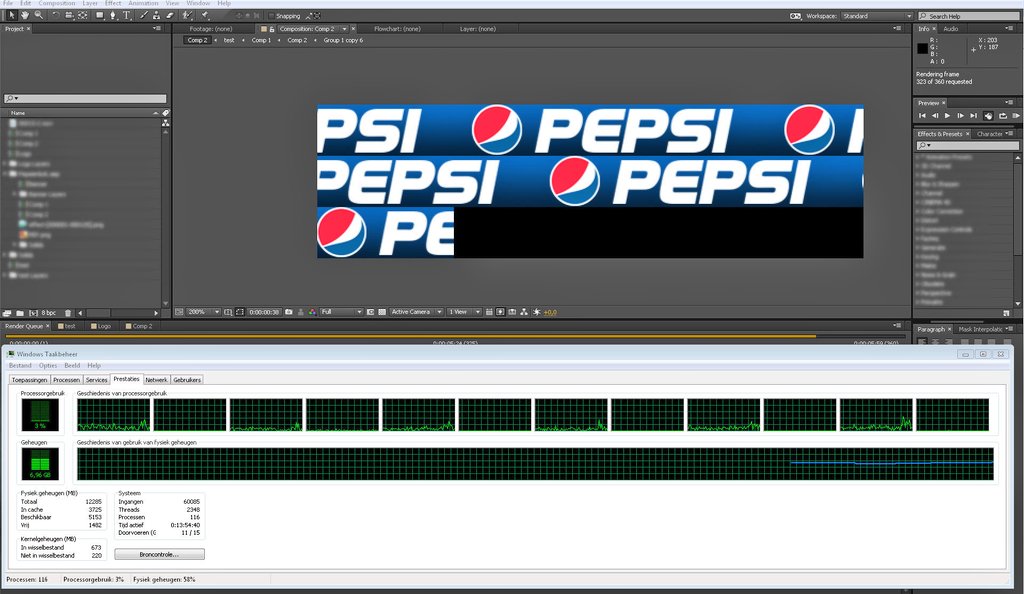Select the Unified Camera tool

[x=69, y=15]
